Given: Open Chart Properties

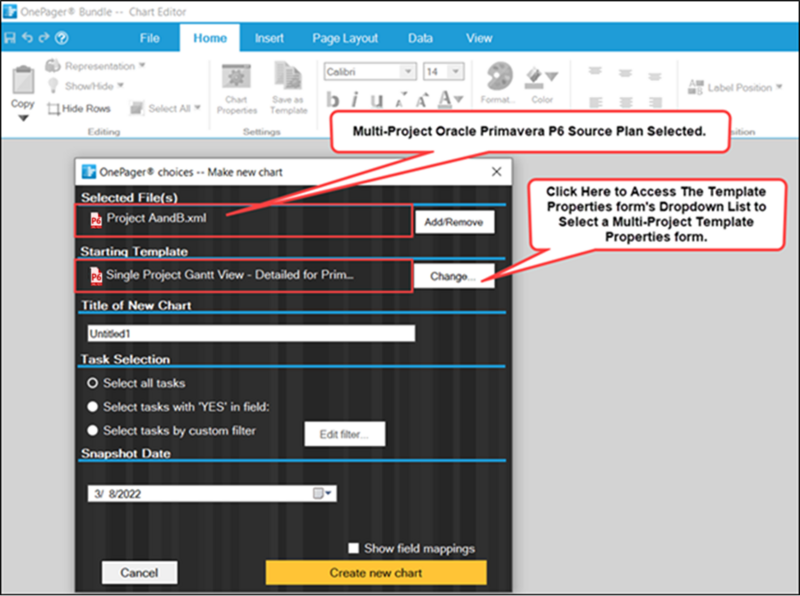Looking at the screenshot, I should click(x=237, y=89).
